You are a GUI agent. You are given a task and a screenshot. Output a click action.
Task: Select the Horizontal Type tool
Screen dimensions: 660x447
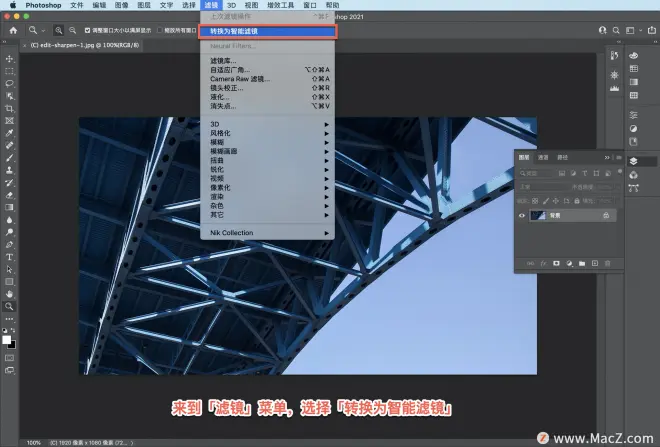(9, 257)
